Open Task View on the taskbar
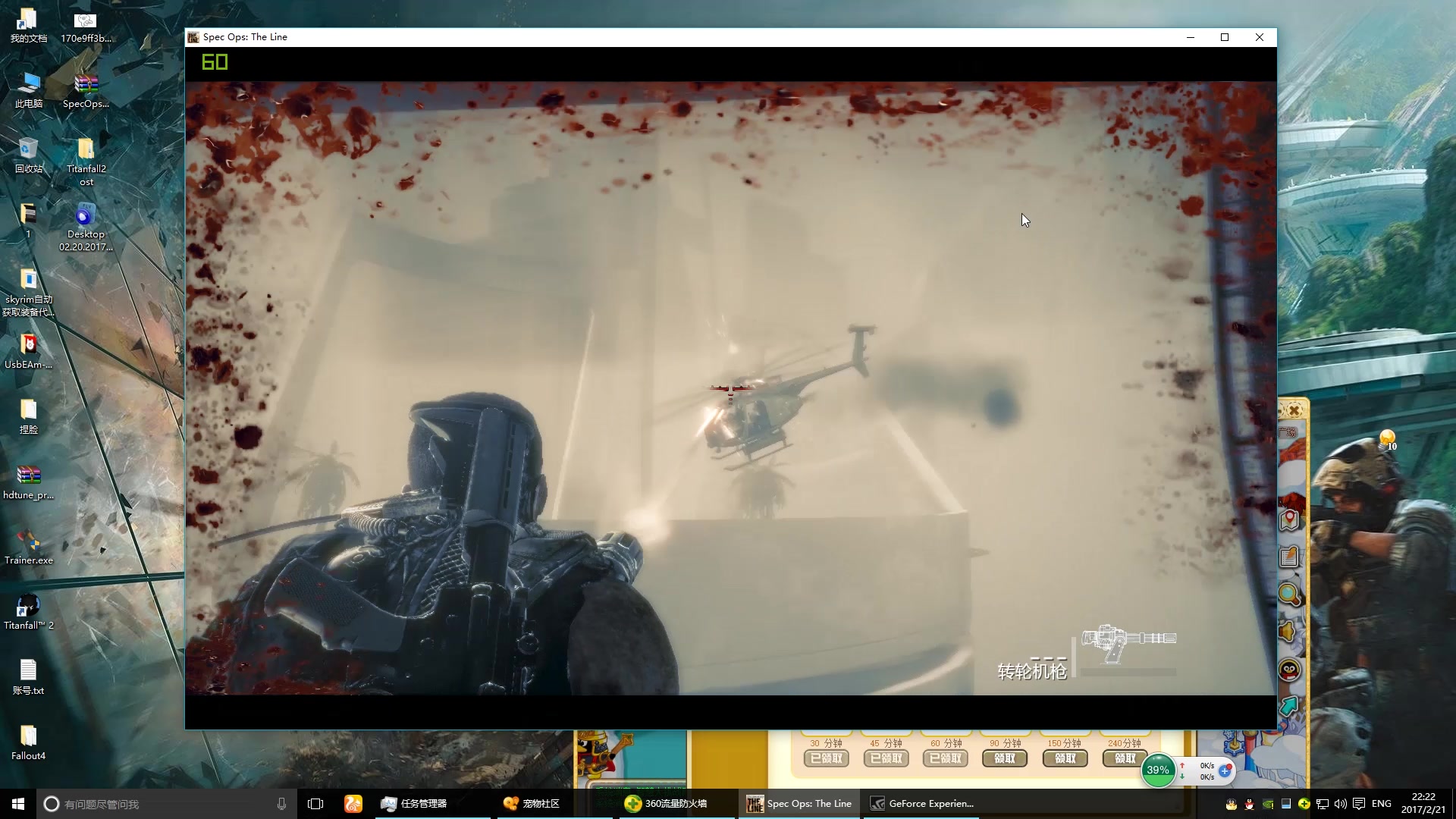1456x819 pixels. [x=315, y=804]
